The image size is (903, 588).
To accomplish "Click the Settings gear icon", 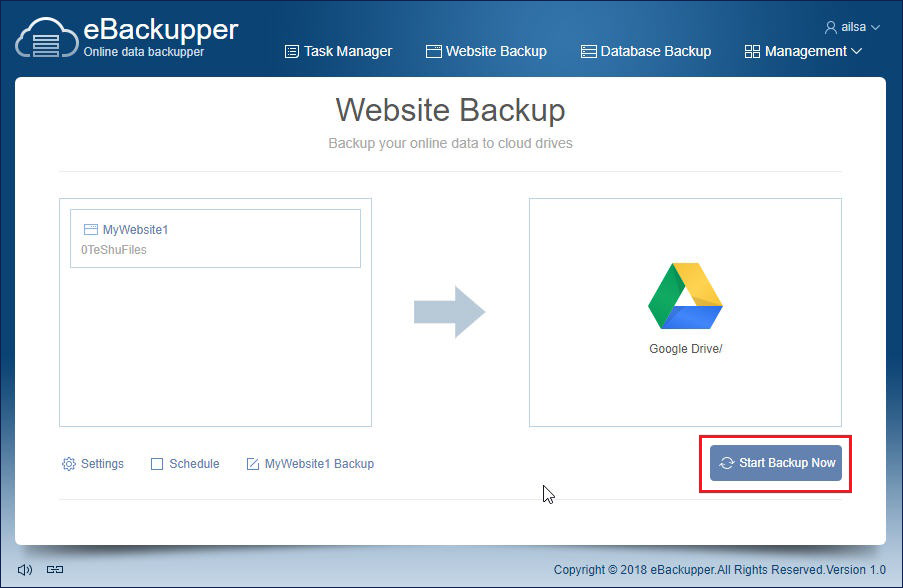I will (x=69, y=464).
